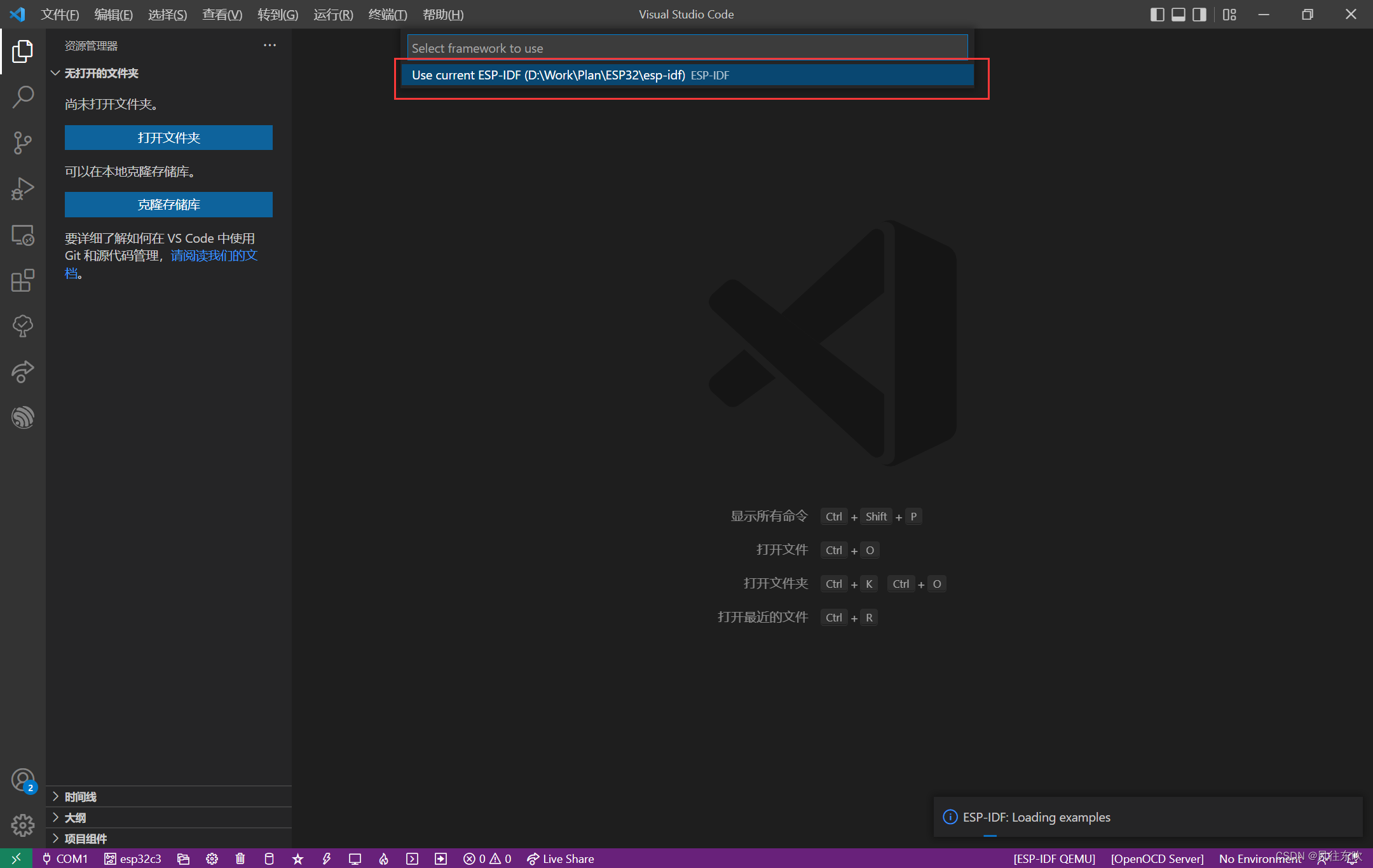1373x868 pixels.
Task: Open Explorer more actions ellipsis menu
Action: (x=270, y=45)
